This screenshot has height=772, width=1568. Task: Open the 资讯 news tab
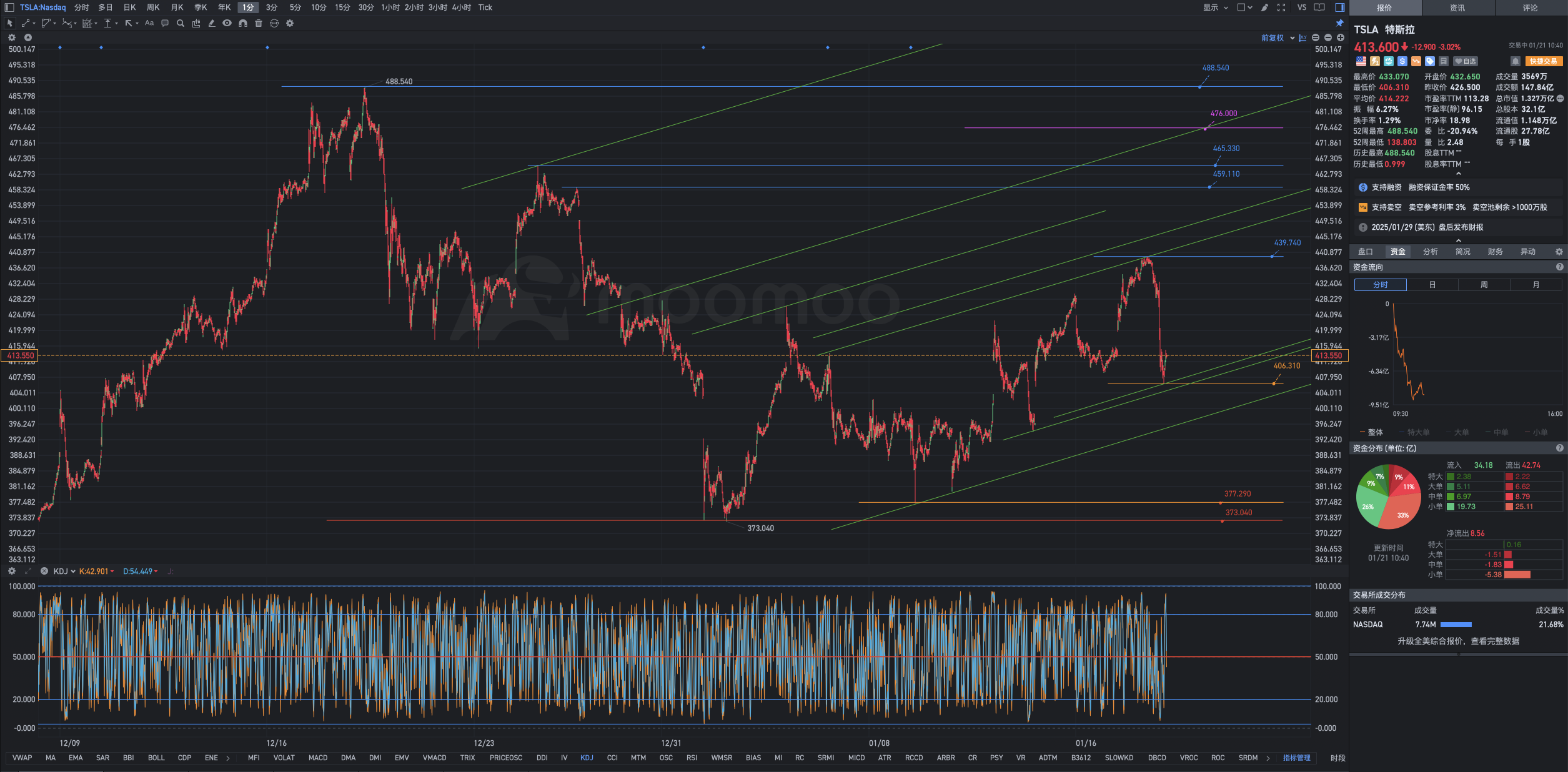pos(1457,7)
